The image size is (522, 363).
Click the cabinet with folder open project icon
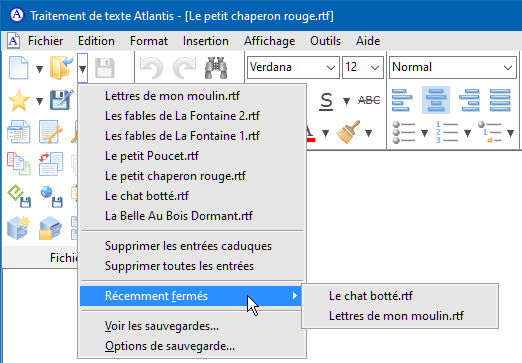pos(50,228)
